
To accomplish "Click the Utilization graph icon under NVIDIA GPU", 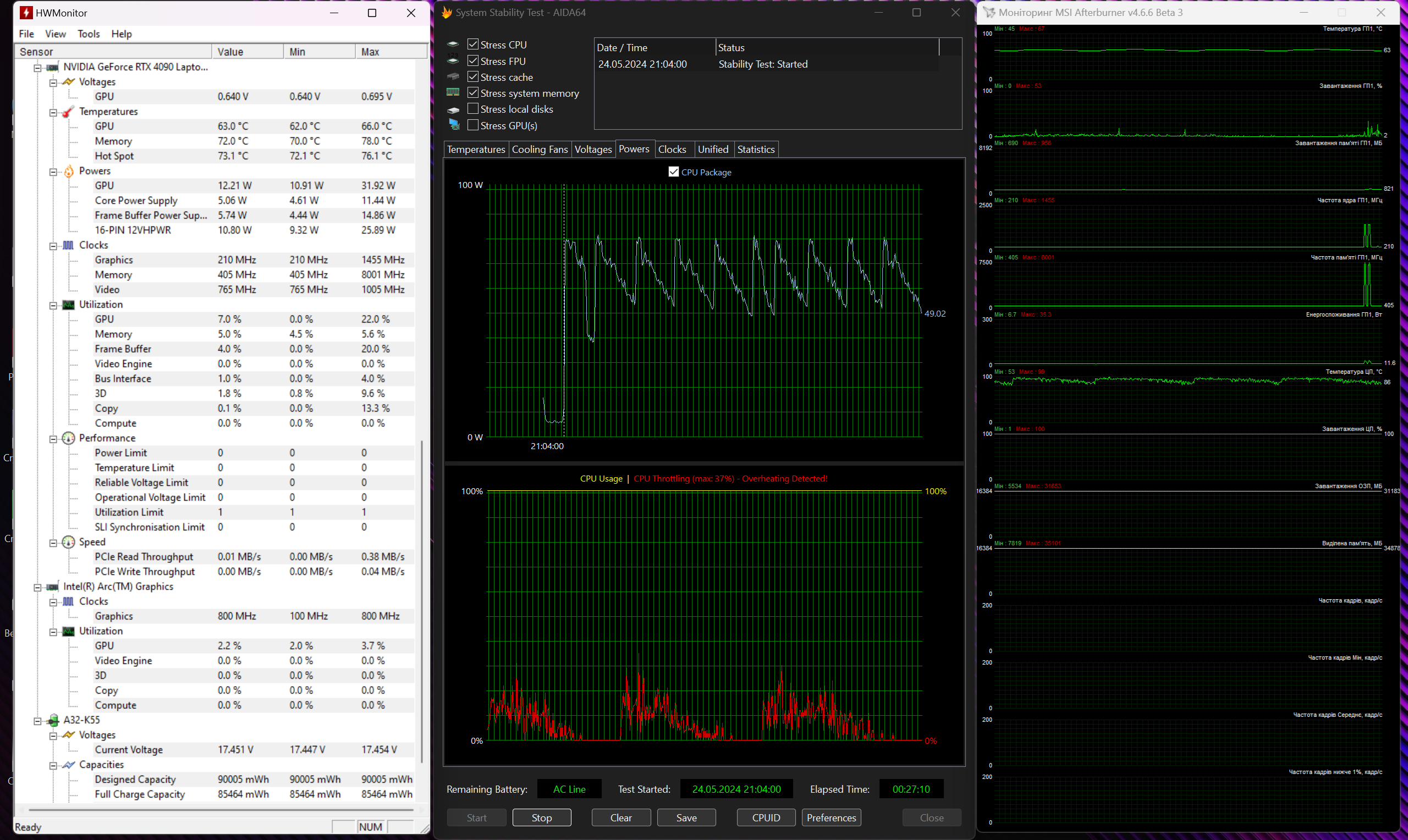I will [68, 305].
